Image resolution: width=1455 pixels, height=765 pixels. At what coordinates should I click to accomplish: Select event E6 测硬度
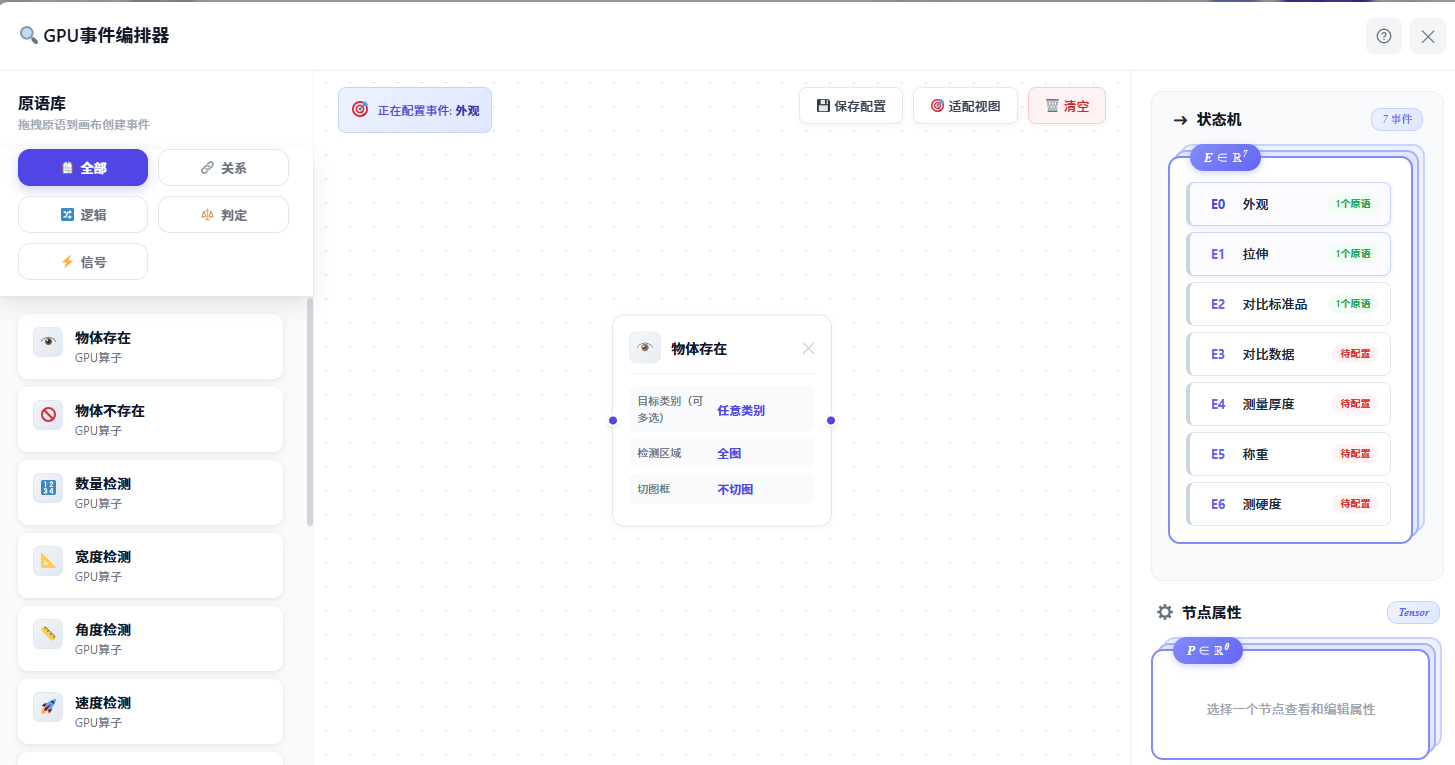(1288, 504)
